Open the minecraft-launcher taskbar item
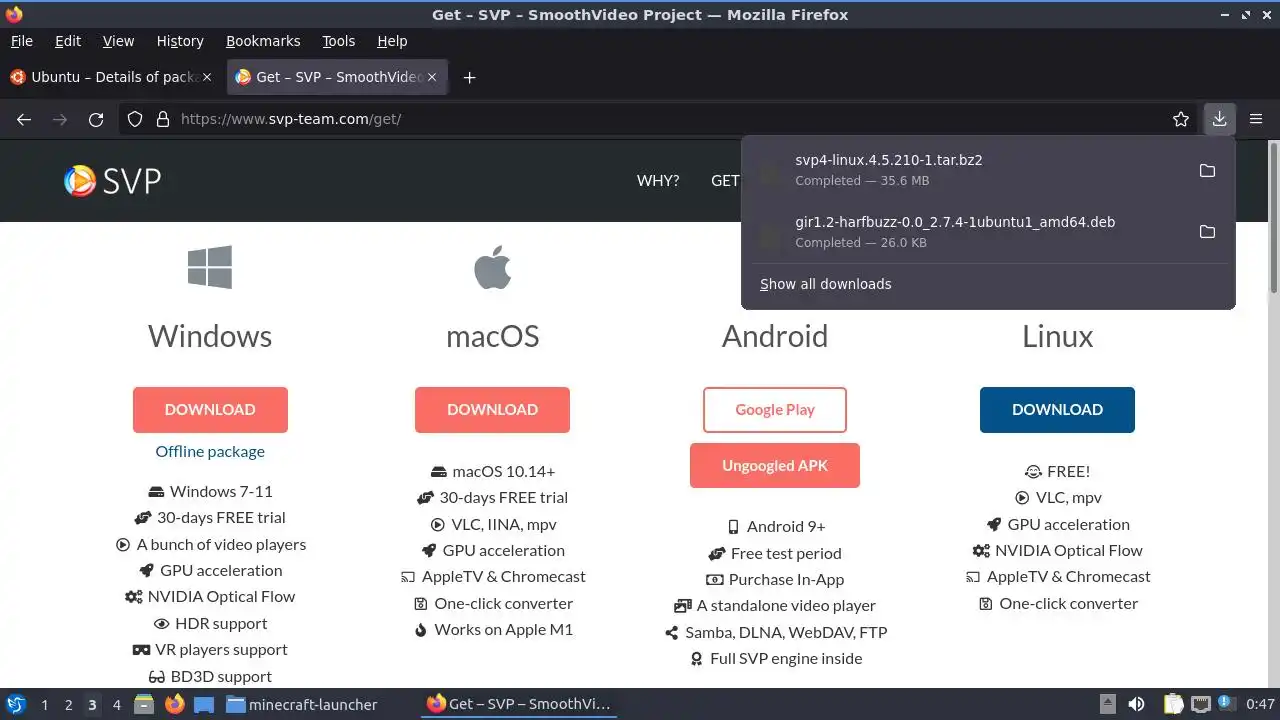Screen dimensions: 1280x720 [302, 705]
